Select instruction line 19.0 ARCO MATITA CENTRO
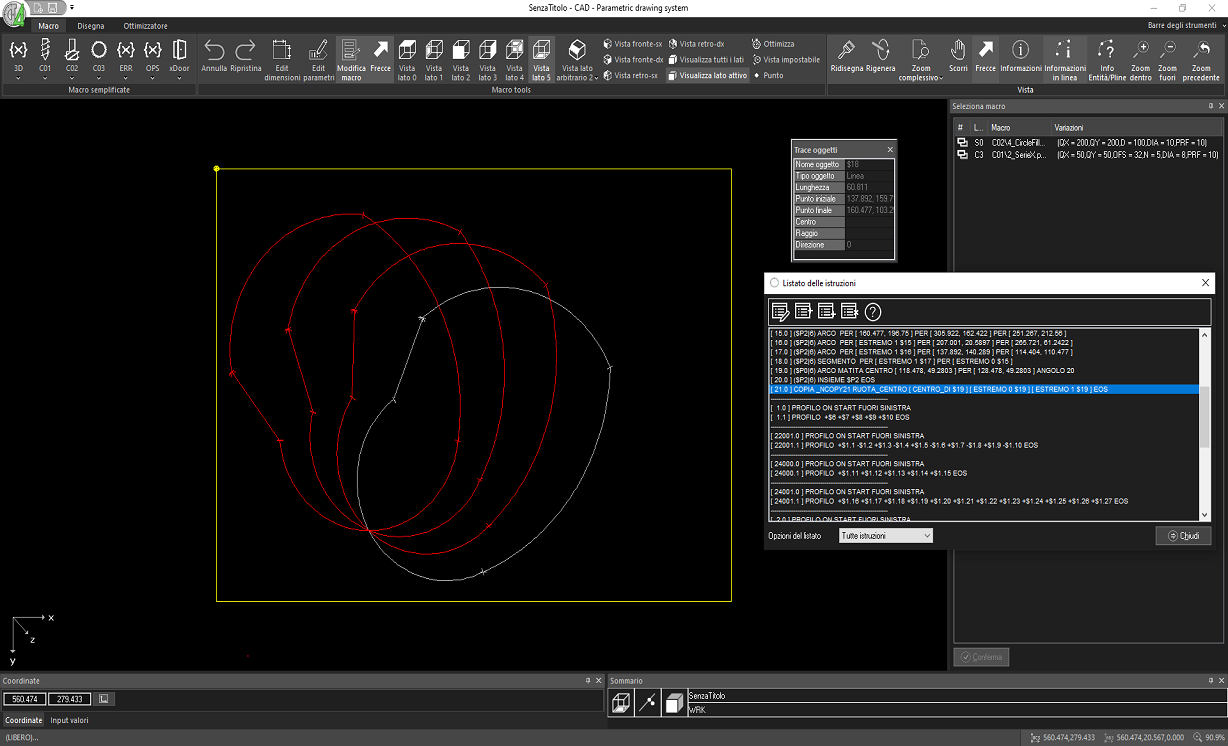Viewport: 1228px width, 746px height. [x=984, y=370]
